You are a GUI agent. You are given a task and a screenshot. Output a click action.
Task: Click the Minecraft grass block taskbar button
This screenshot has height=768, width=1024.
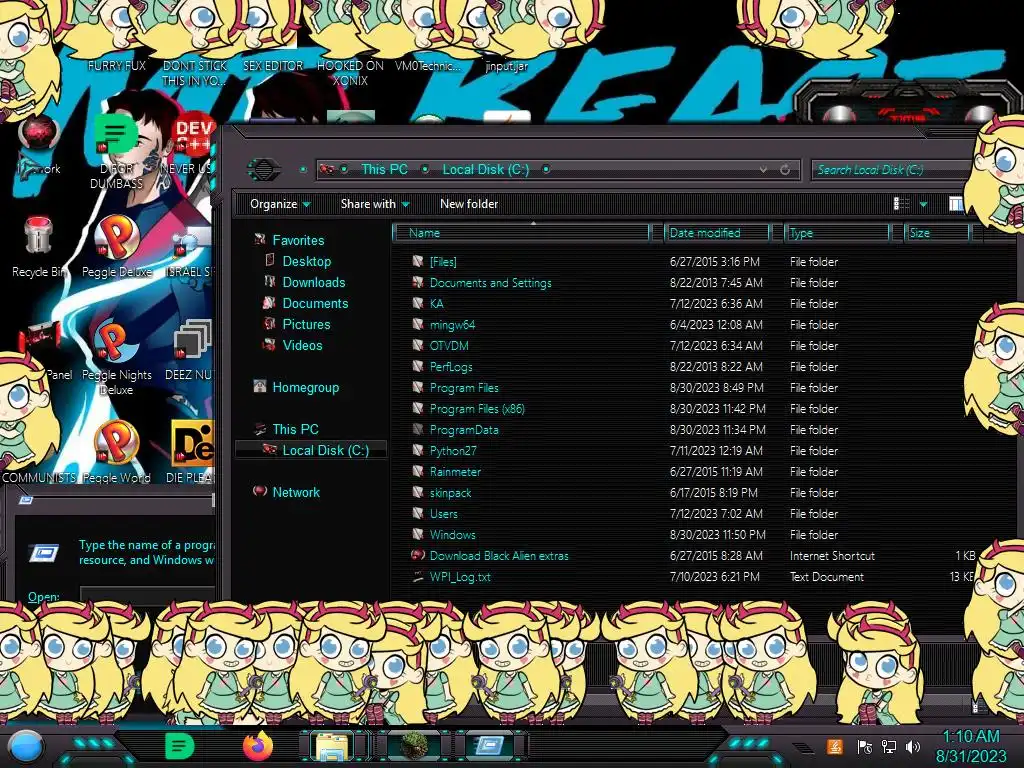414,746
